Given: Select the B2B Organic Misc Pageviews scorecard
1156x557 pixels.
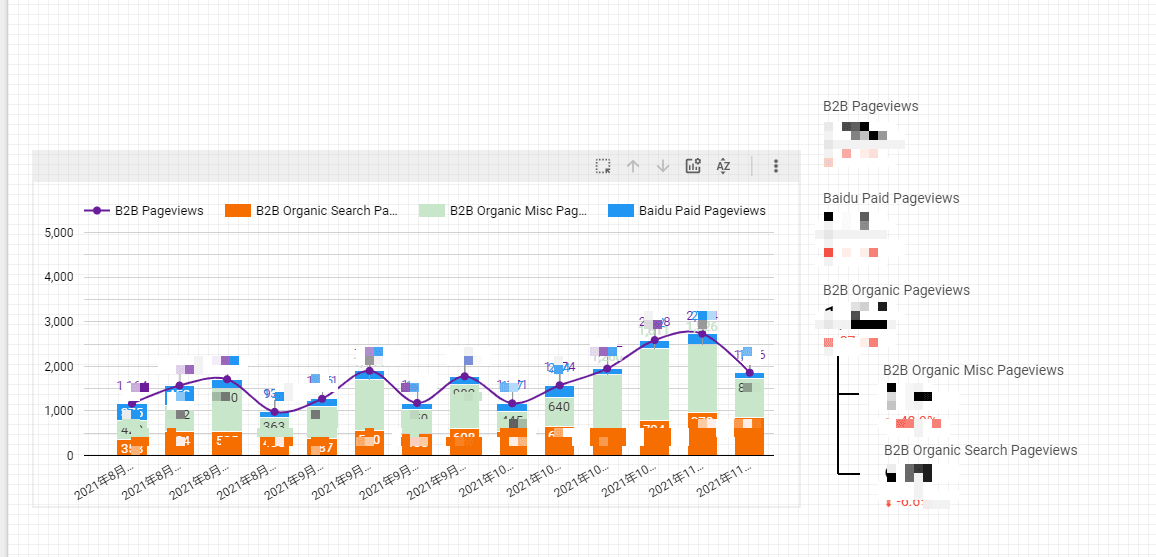Looking at the screenshot, I should 972,370.
